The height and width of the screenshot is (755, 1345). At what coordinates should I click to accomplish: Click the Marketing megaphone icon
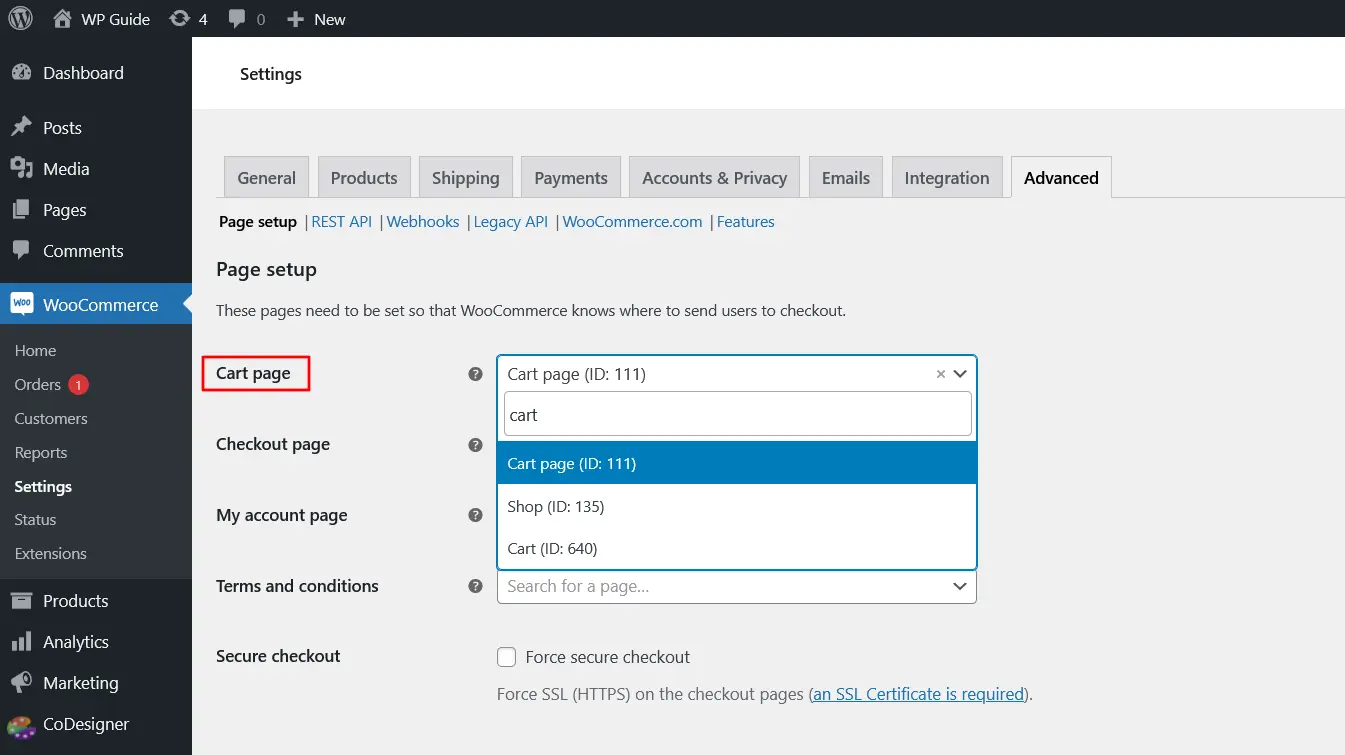coord(21,683)
